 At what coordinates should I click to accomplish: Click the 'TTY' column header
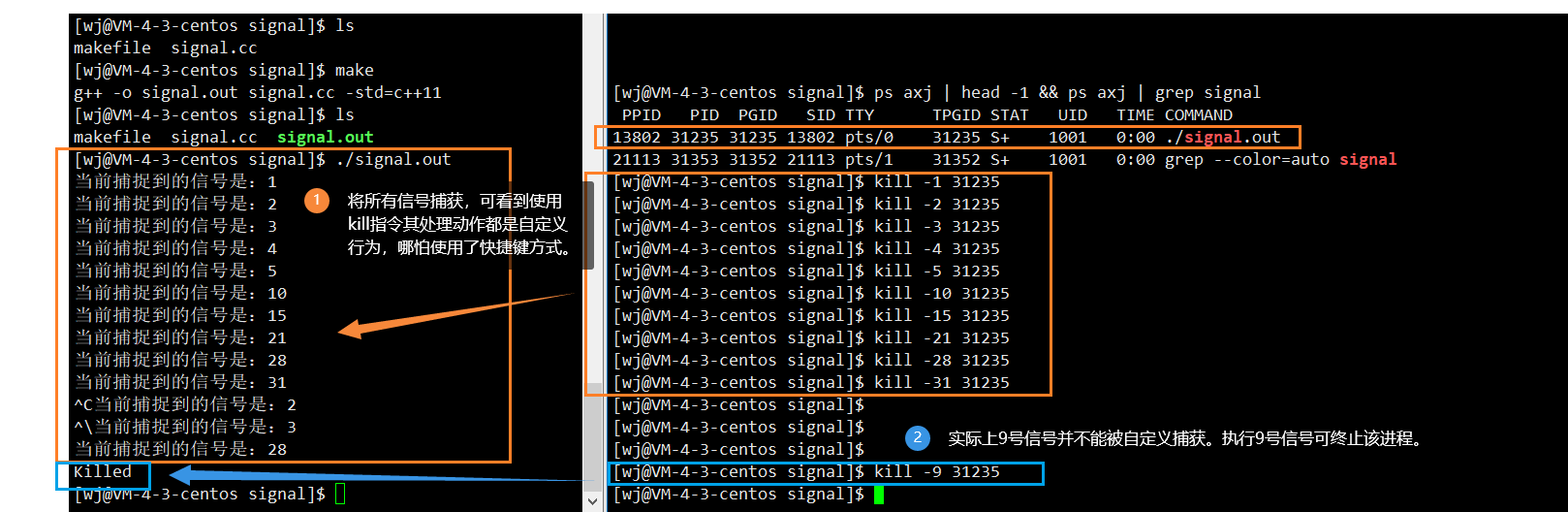click(x=860, y=114)
